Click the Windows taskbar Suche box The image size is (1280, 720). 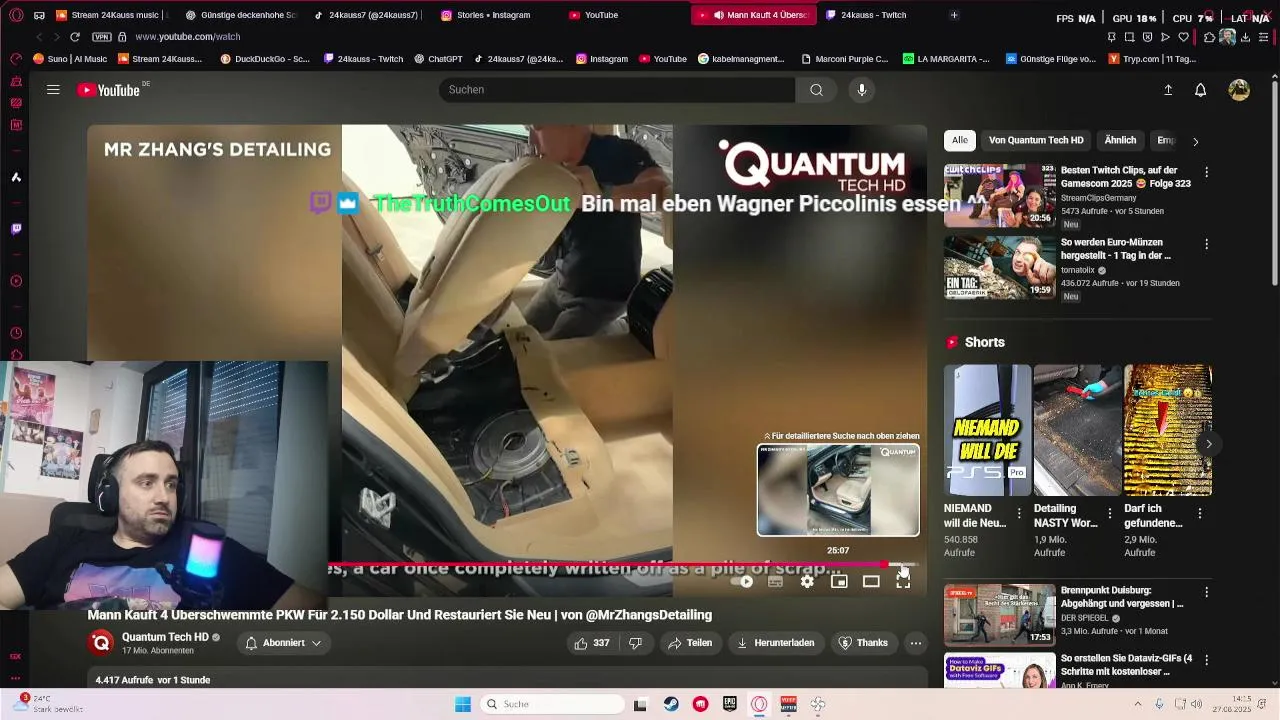click(x=552, y=704)
